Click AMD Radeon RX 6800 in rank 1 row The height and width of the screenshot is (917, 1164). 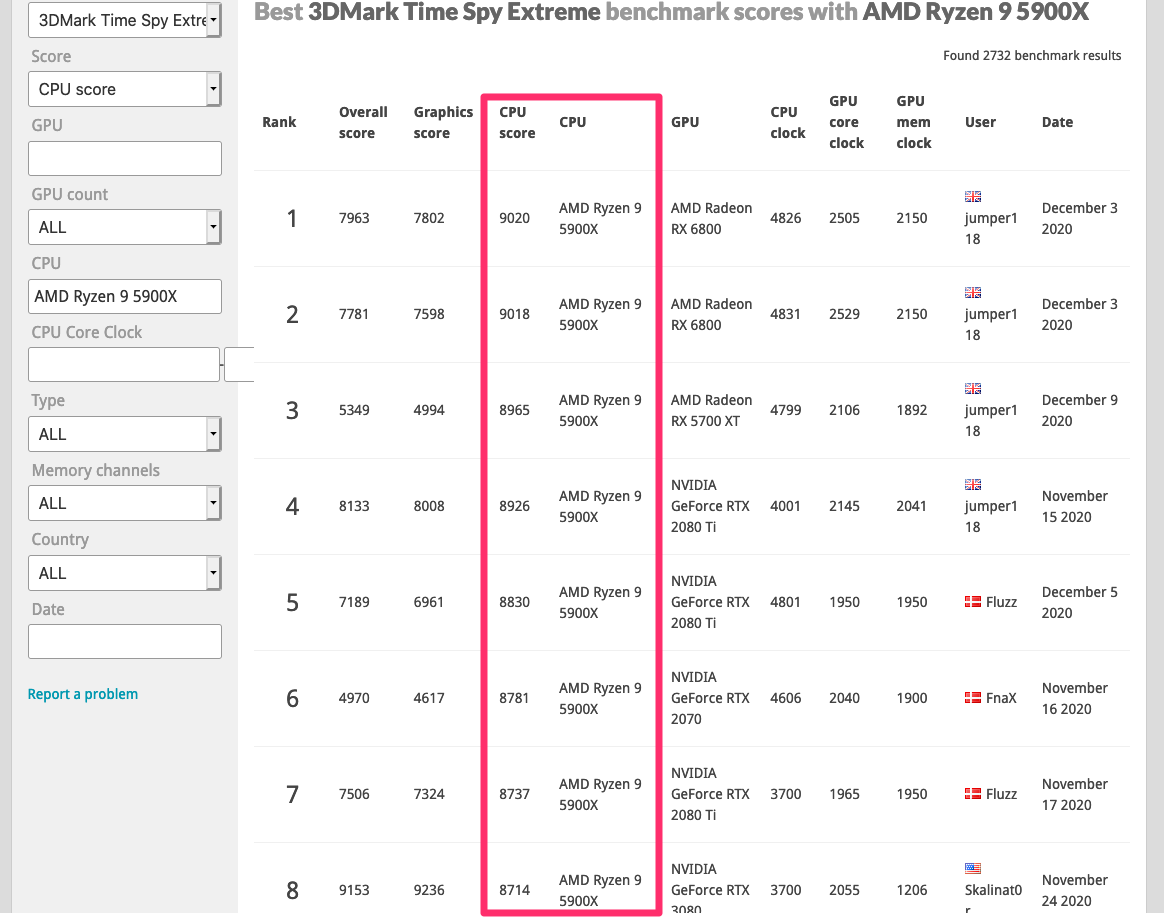pos(711,218)
